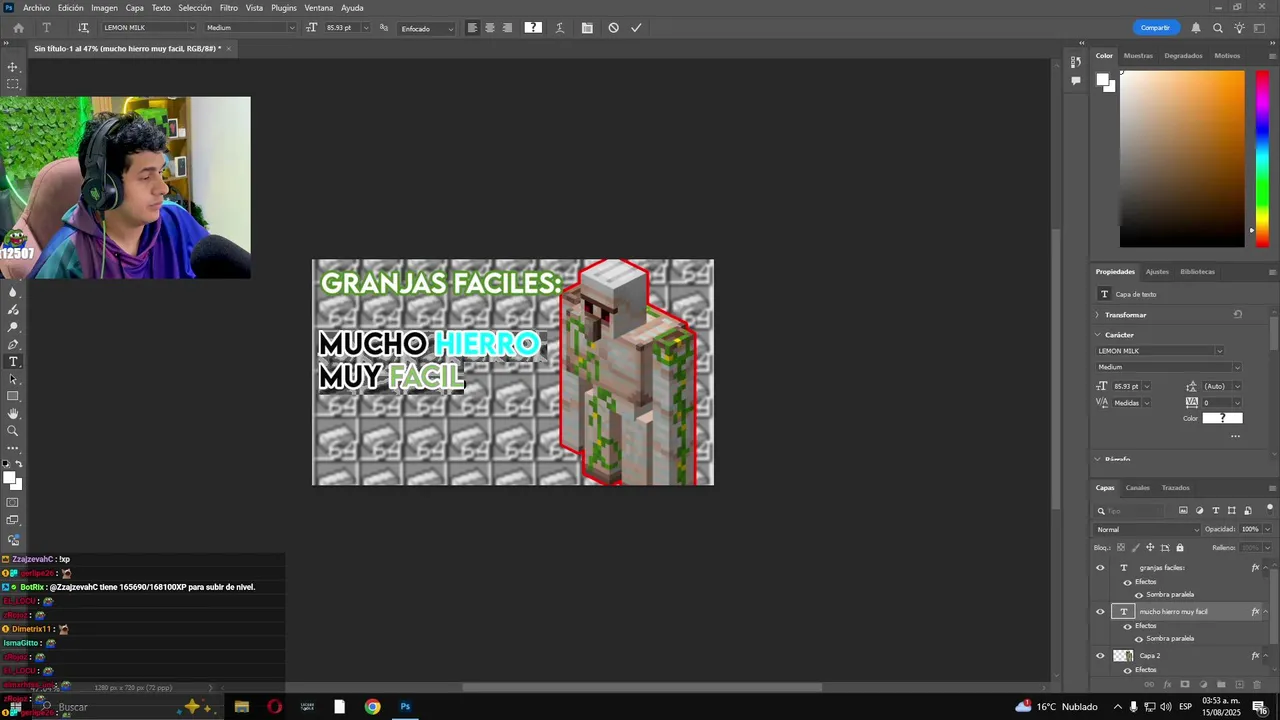Add new adjustment layer icon
1280x720 pixels.
[x=1203, y=685]
